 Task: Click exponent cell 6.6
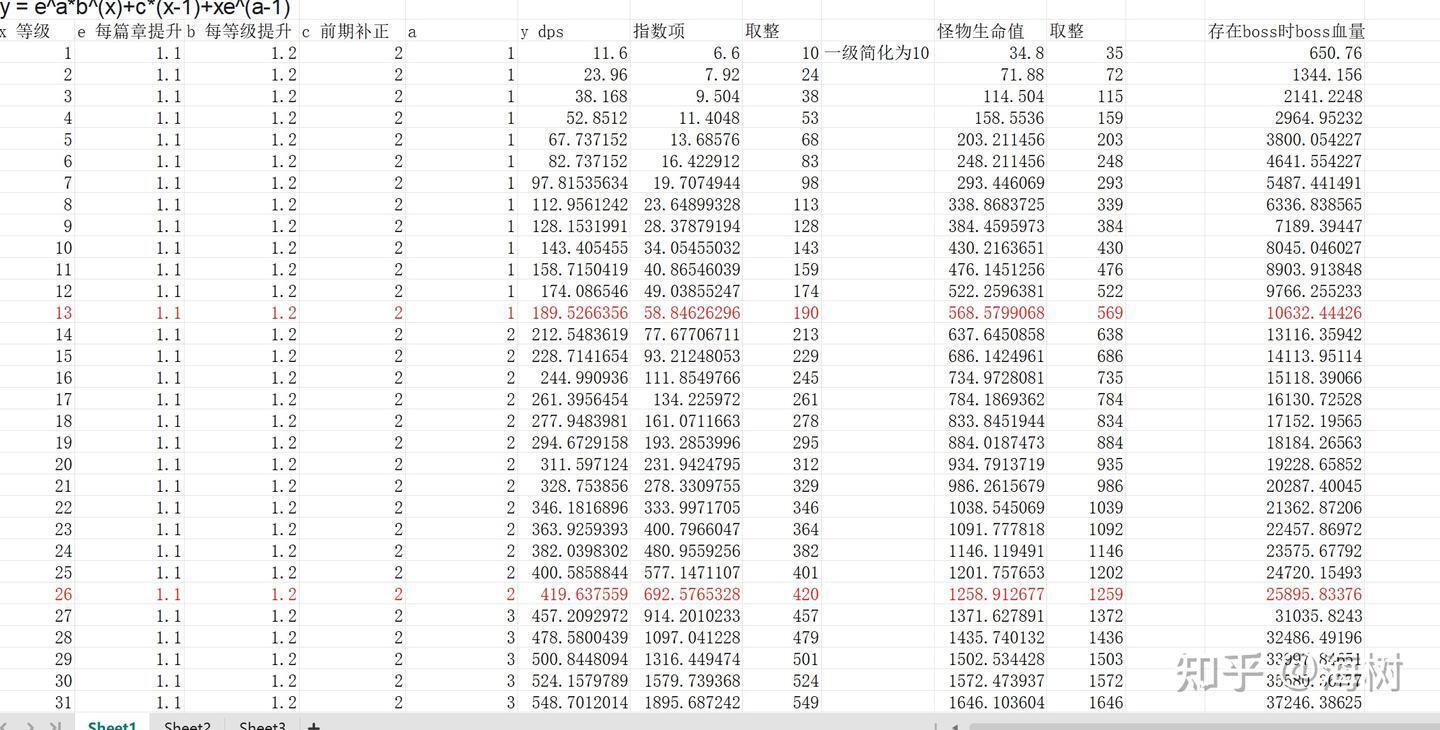click(x=686, y=53)
